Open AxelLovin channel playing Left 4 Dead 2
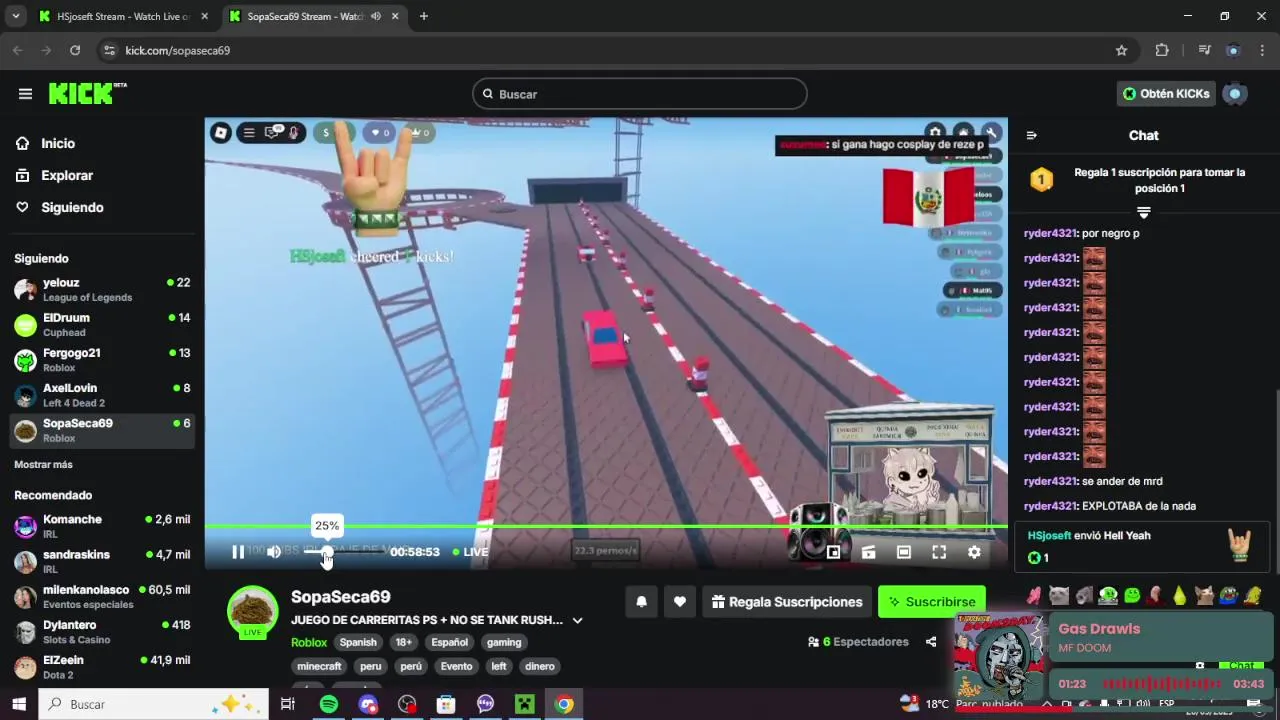This screenshot has width=1280, height=720. click(100, 395)
